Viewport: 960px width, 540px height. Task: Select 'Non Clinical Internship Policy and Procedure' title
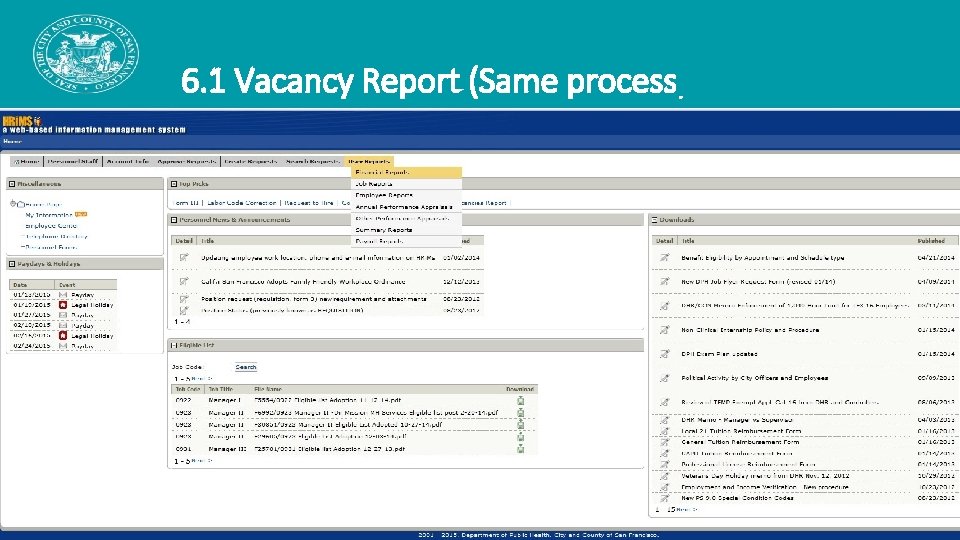750,330
